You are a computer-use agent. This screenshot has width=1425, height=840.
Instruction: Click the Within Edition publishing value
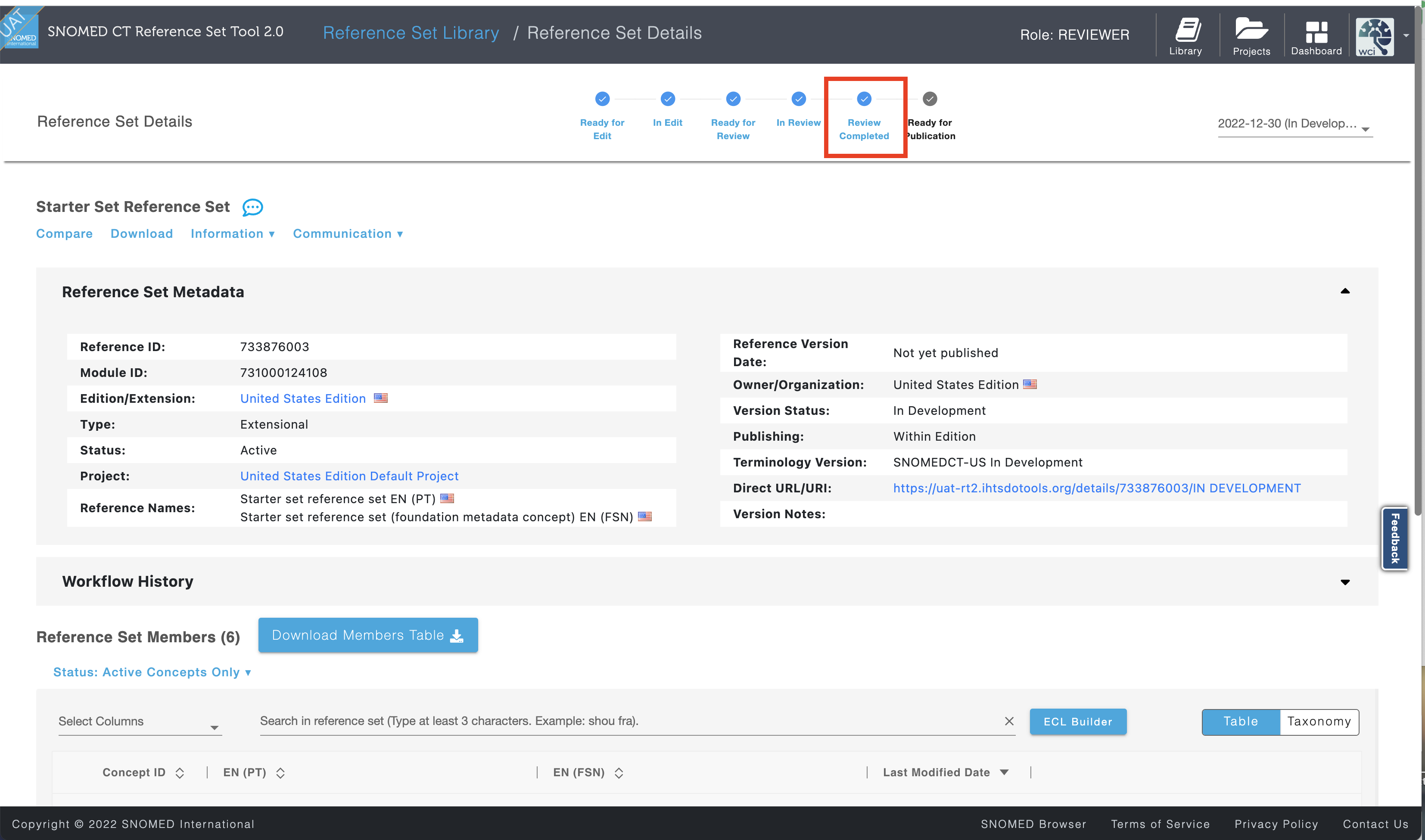coord(934,436)
